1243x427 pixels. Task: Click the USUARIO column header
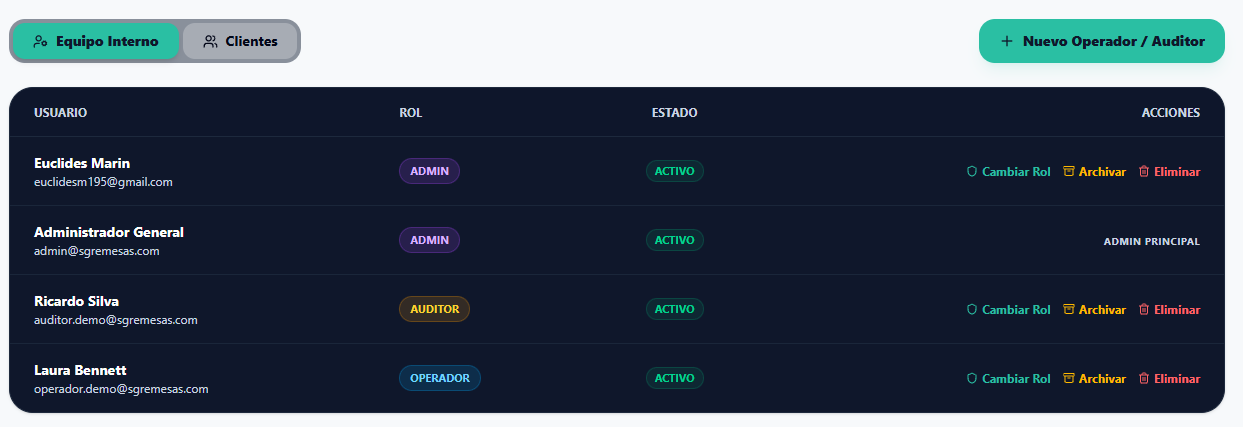tap(60, 112)
